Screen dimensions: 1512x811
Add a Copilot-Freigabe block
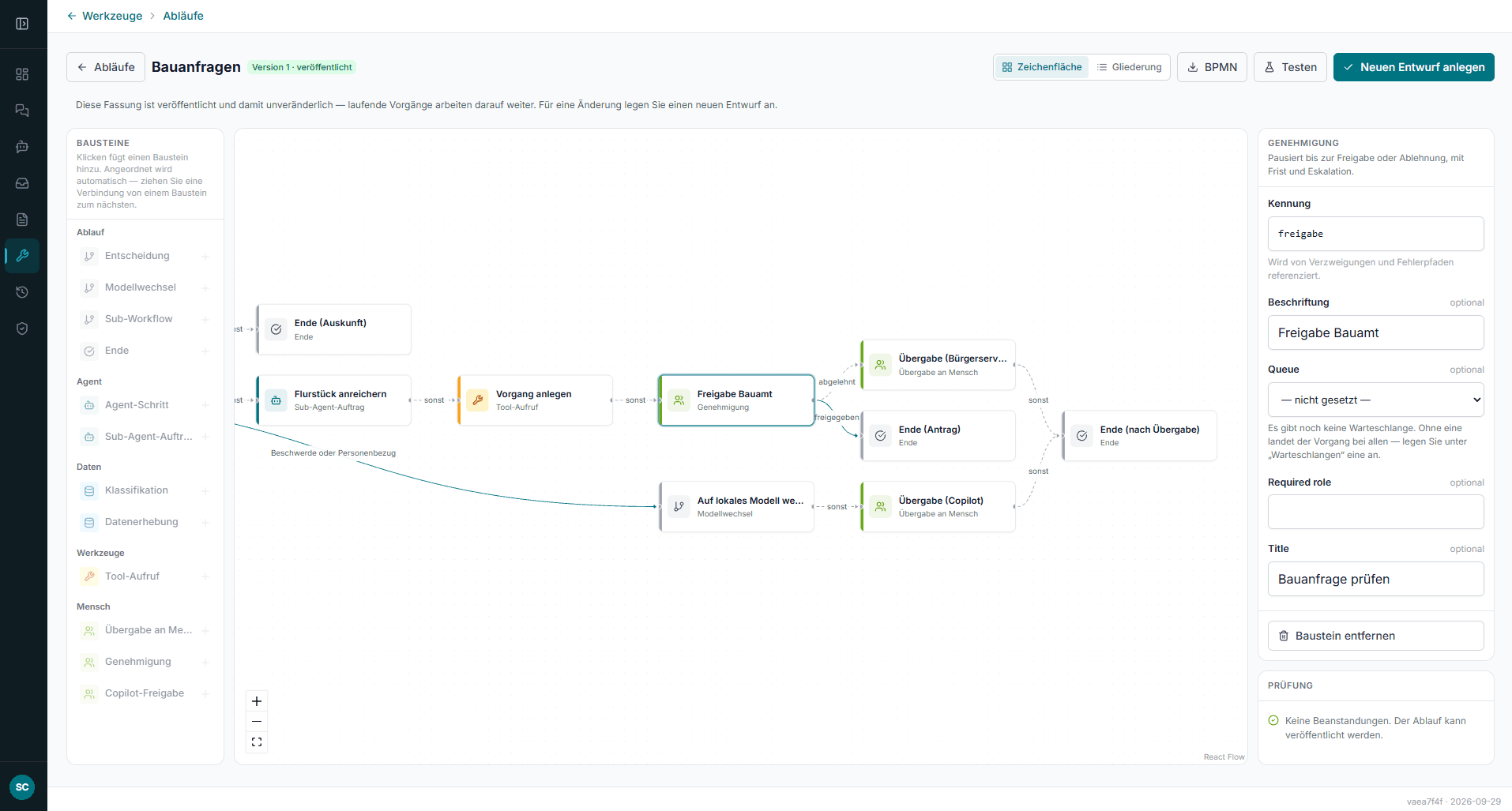click(145, 693)
